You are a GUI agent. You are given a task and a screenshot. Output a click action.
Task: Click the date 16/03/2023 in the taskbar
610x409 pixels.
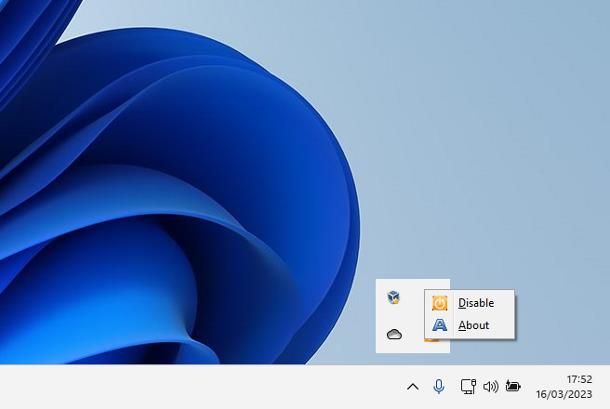(564, 394)
